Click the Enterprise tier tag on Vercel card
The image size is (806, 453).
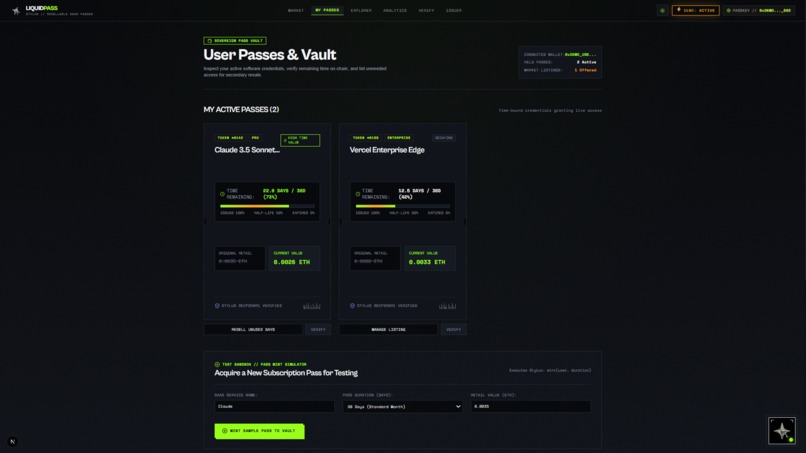coord(399,138)
